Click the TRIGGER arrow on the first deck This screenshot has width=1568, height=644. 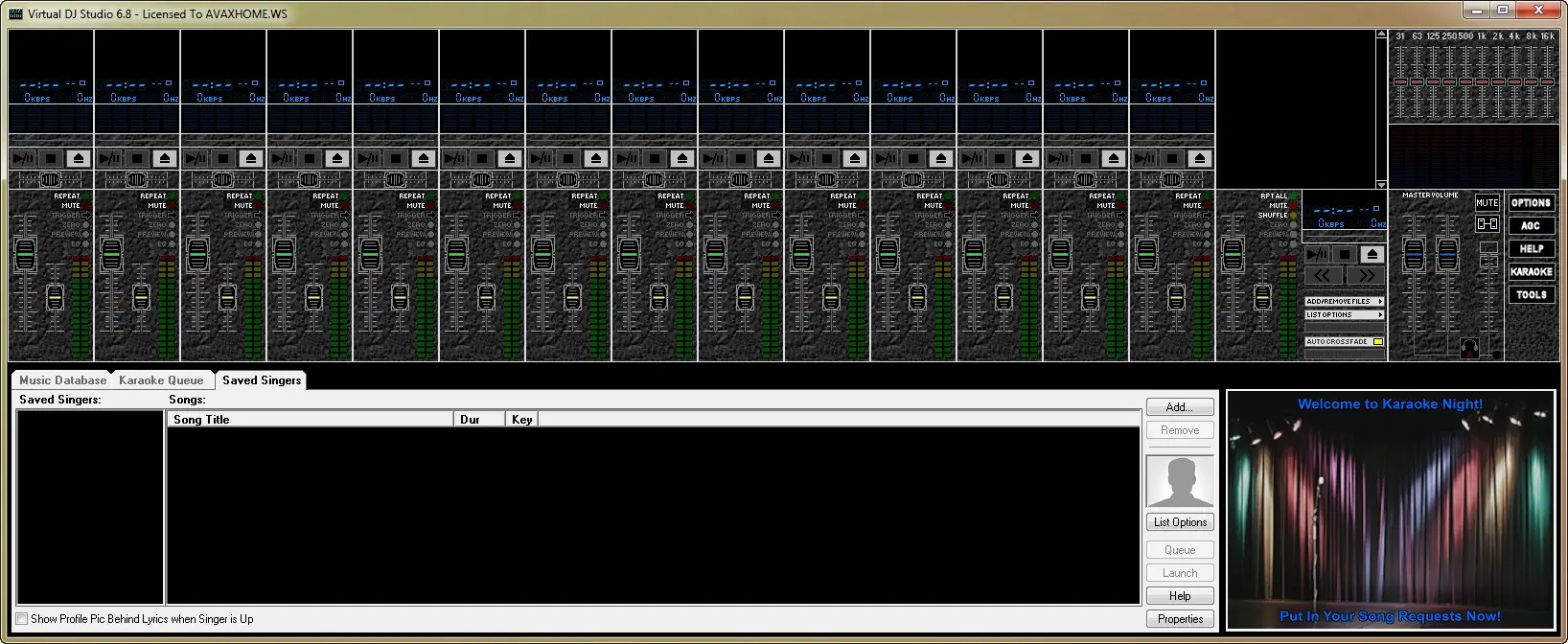(85, 216)
